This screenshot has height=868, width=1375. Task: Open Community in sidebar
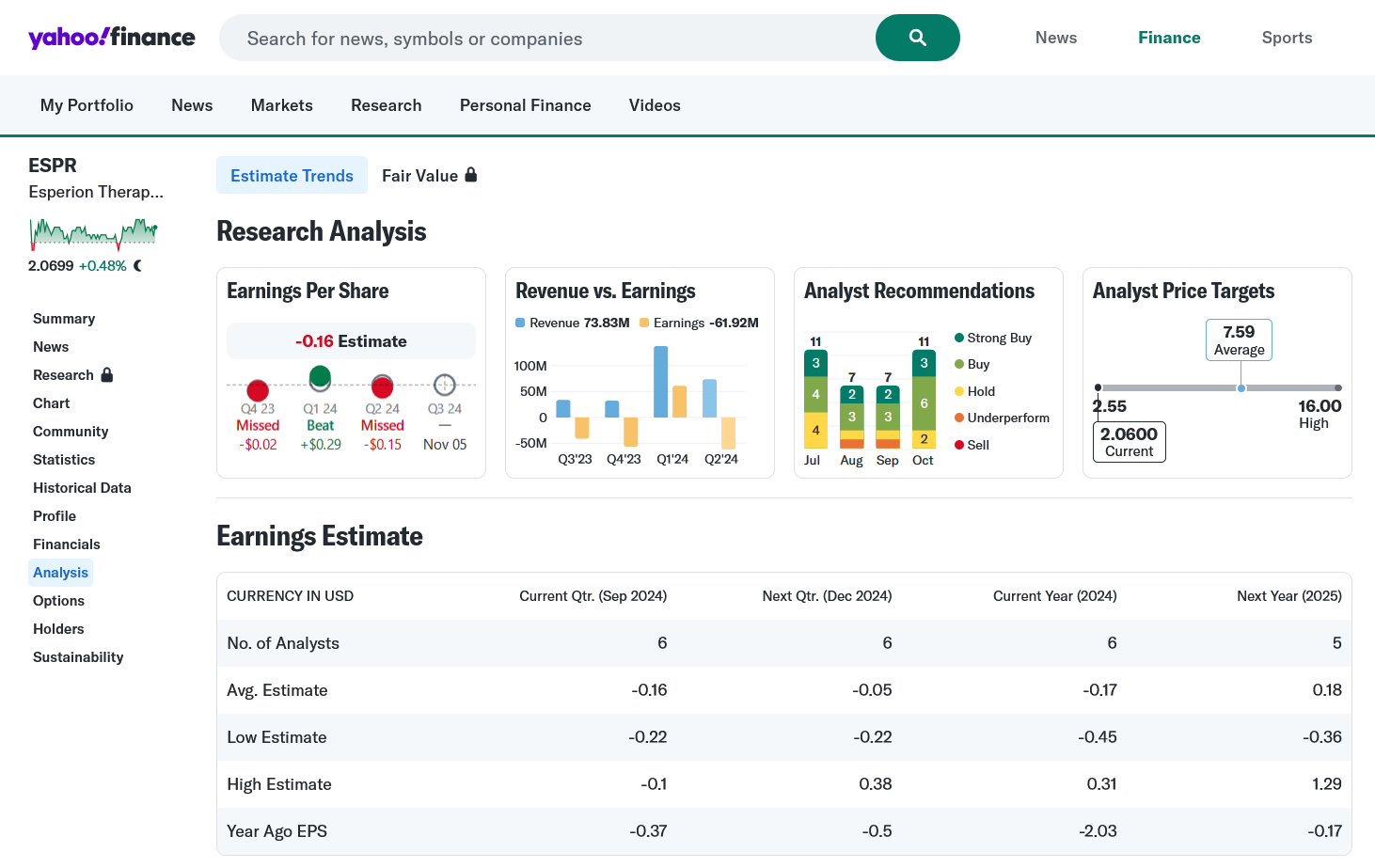tap(71, 432)
